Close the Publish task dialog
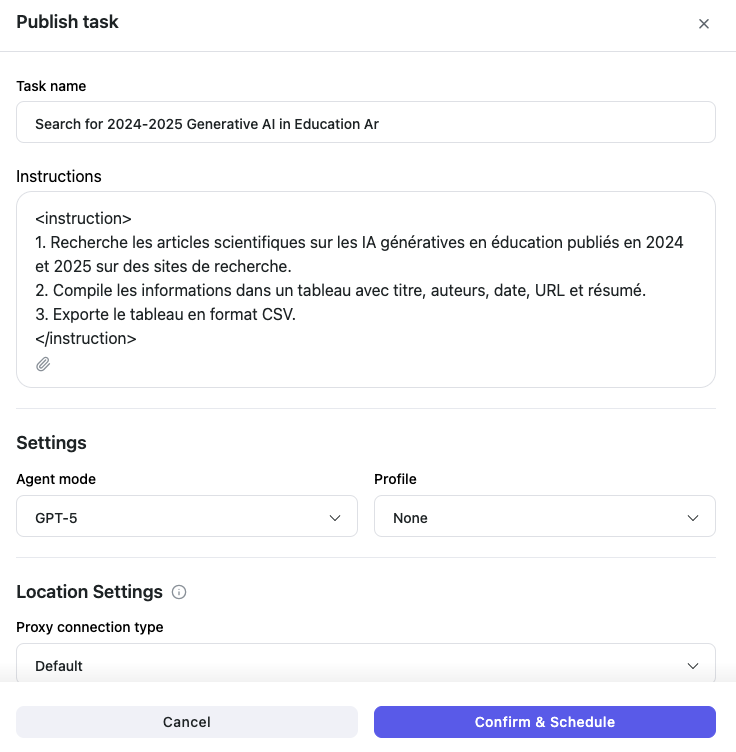 pos(704,24)
